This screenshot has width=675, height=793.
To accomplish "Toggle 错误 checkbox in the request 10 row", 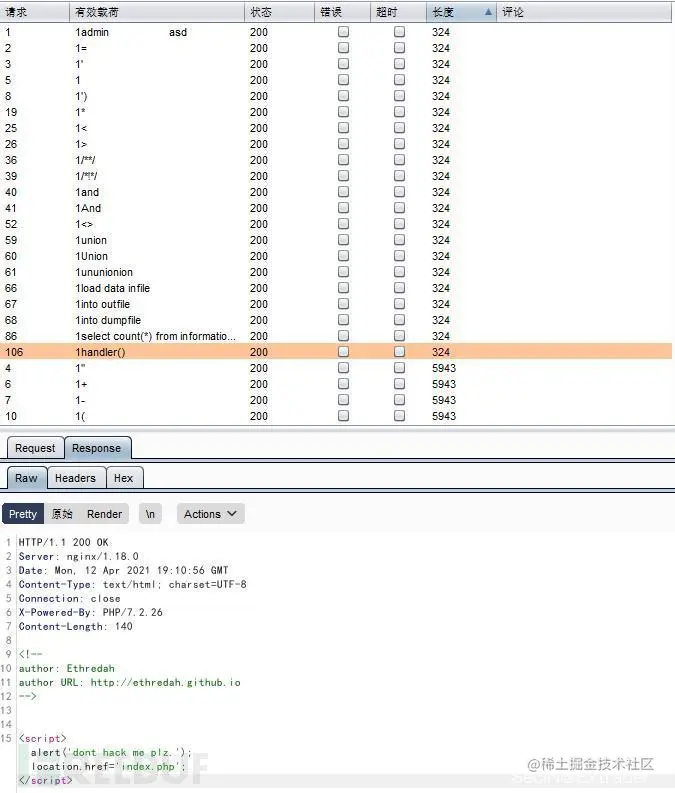I will click(343, 416).
